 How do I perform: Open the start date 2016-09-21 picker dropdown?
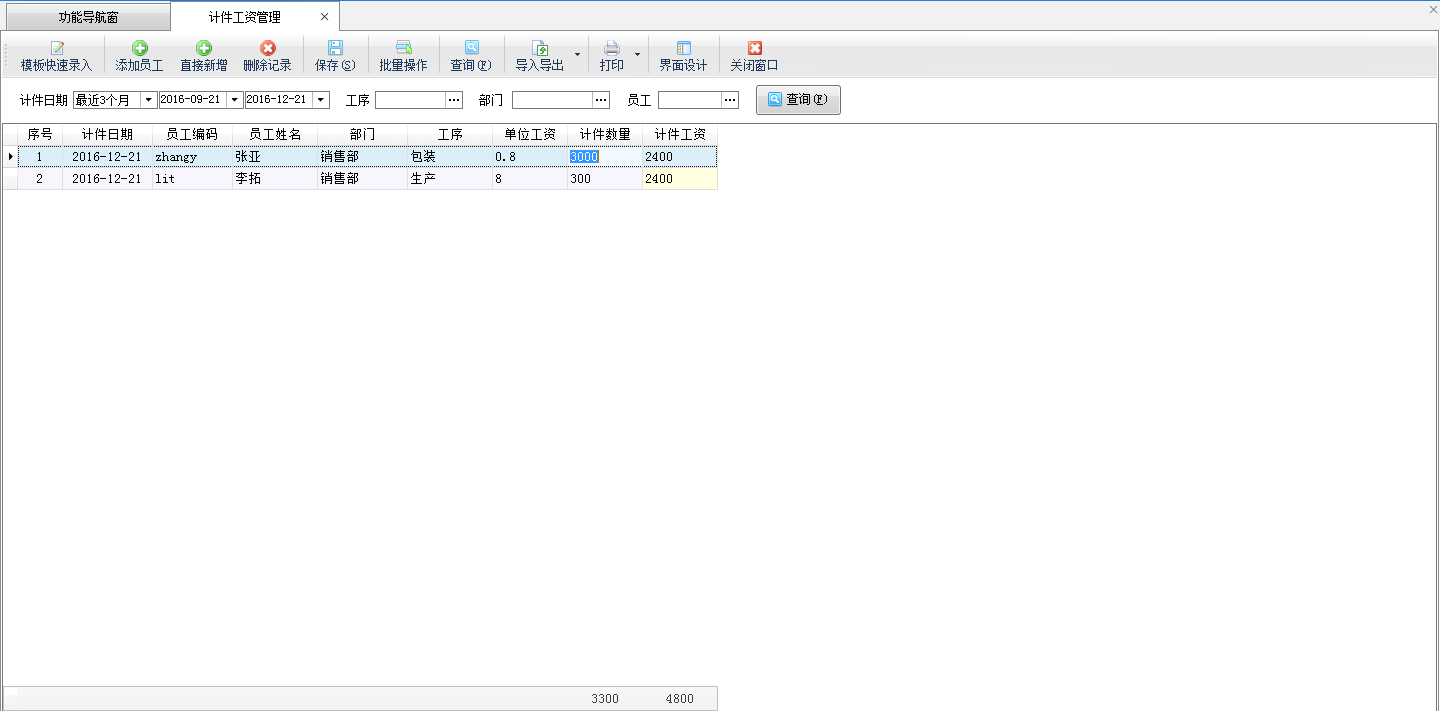pos(235,100)
